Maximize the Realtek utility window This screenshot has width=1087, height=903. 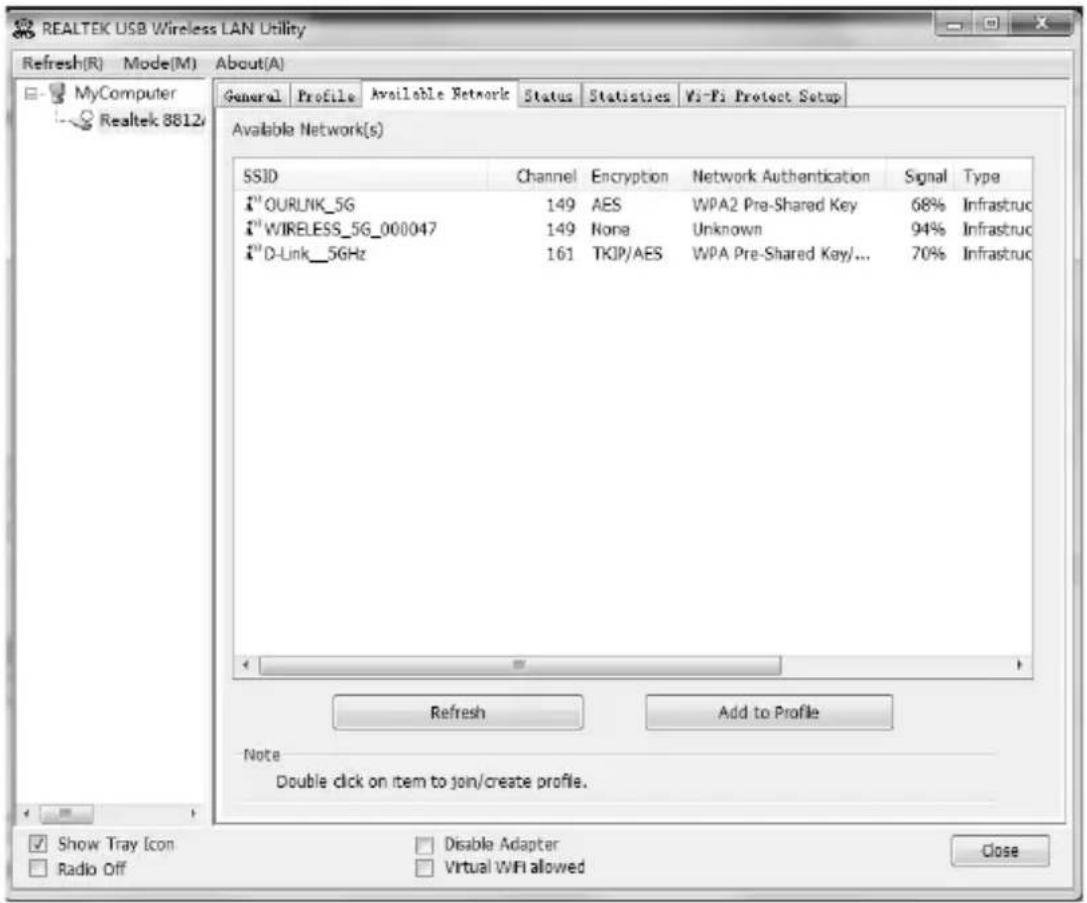[x=991, y=24]
